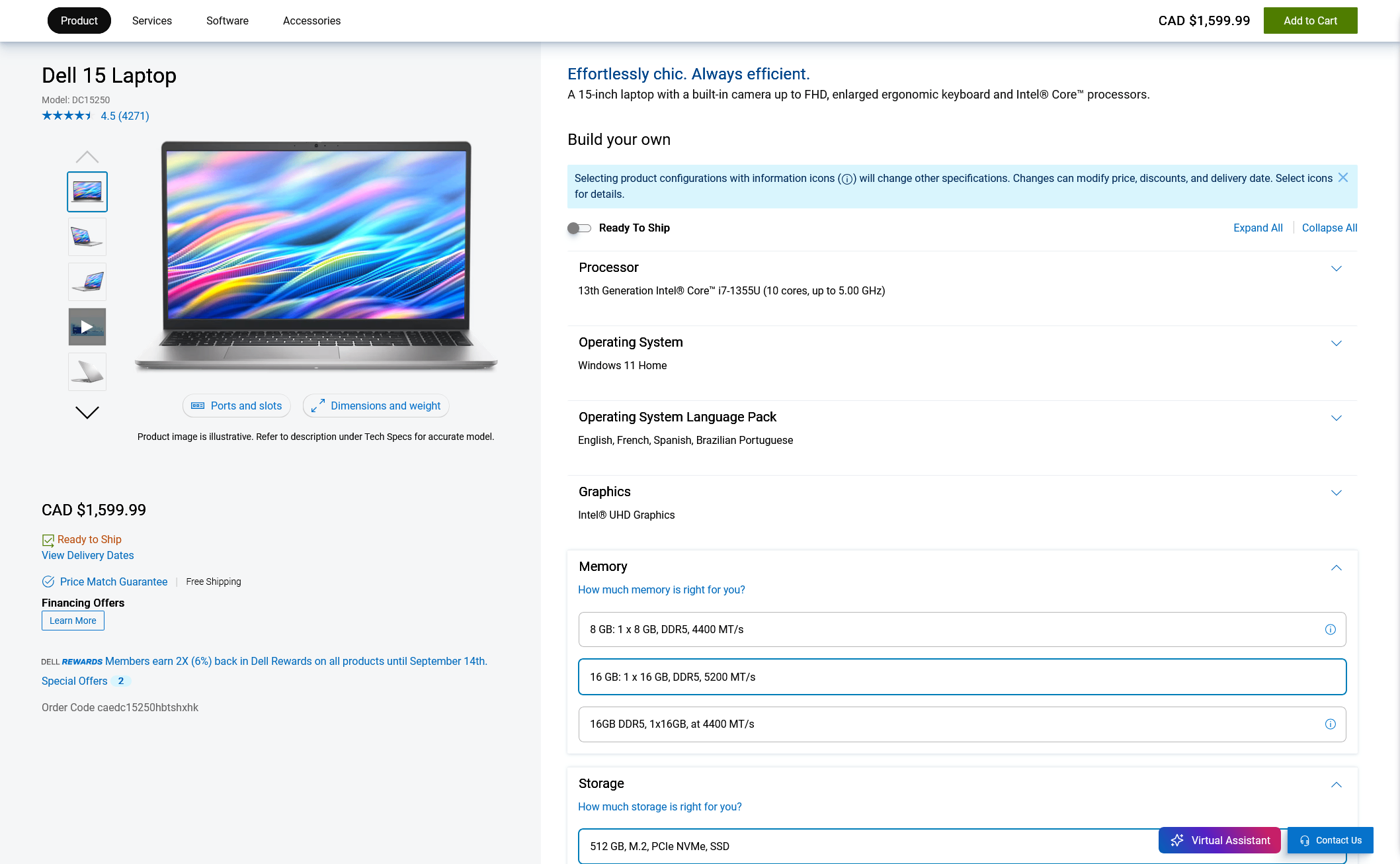Viewport: 1400px width, 864px height.
Task: Click the Free Shipping text
Action: coord(214,582)
